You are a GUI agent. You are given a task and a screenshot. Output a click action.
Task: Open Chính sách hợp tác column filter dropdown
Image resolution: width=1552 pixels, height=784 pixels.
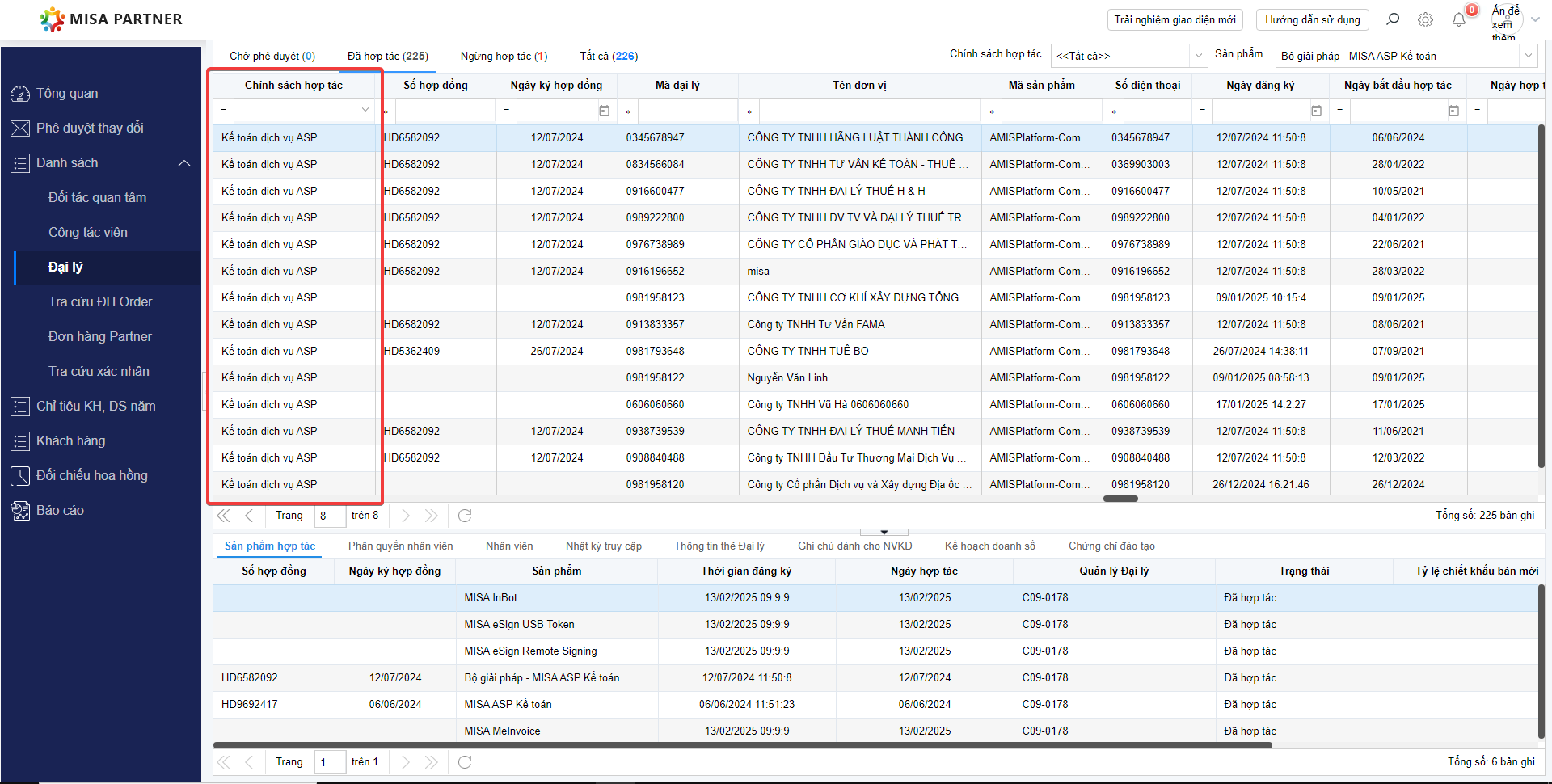tap(365, 110)
